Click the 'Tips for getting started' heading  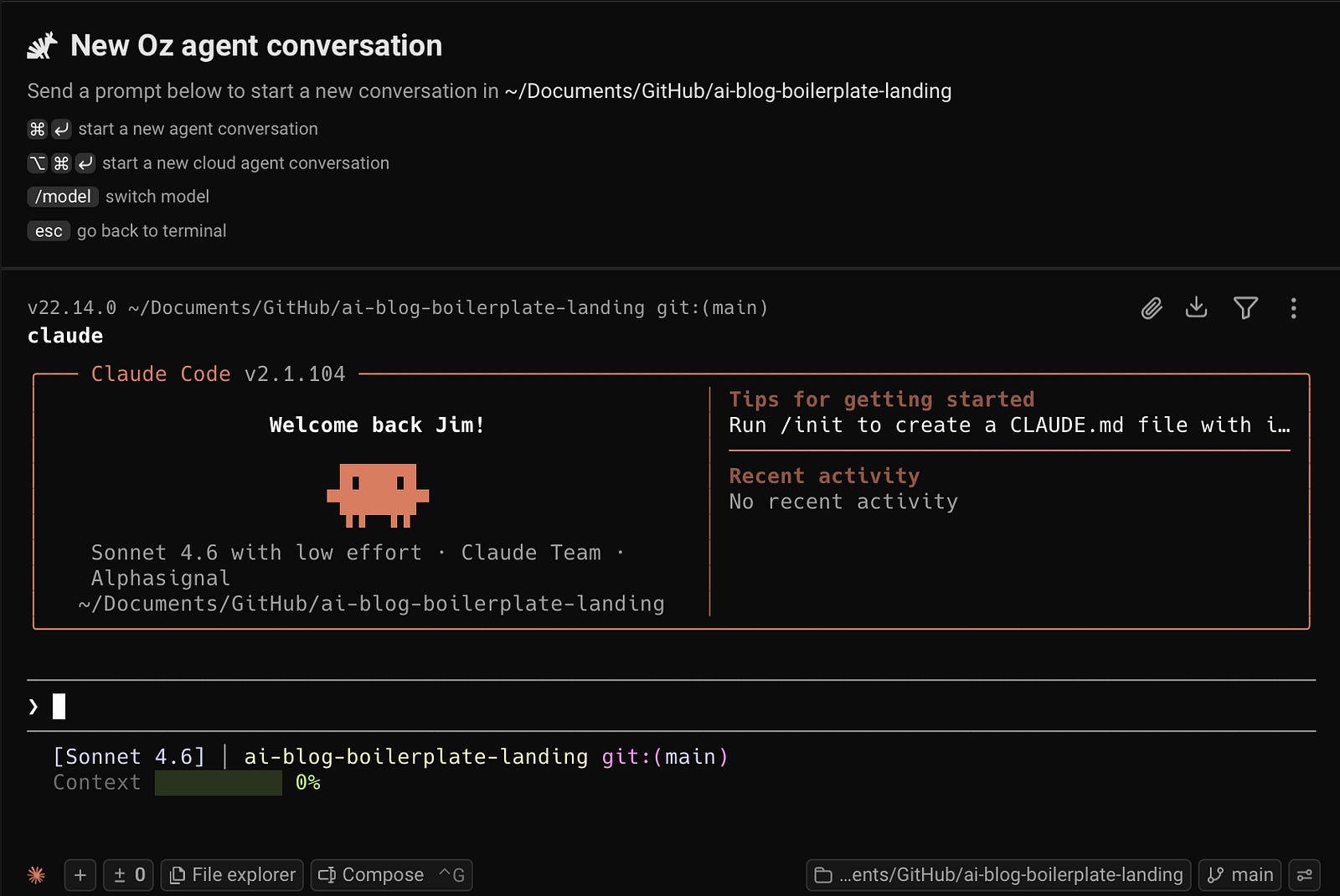pyautogui.click(x=882, y=399)
